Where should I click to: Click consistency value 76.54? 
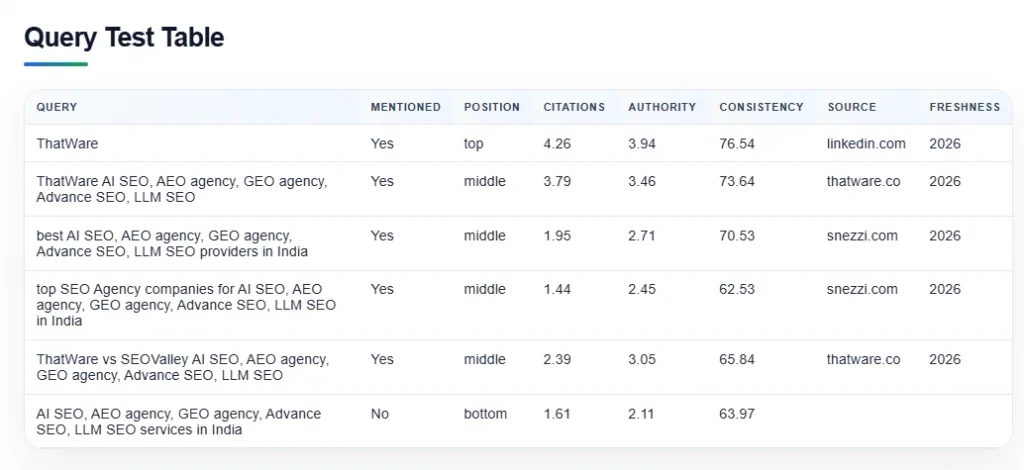737,144
